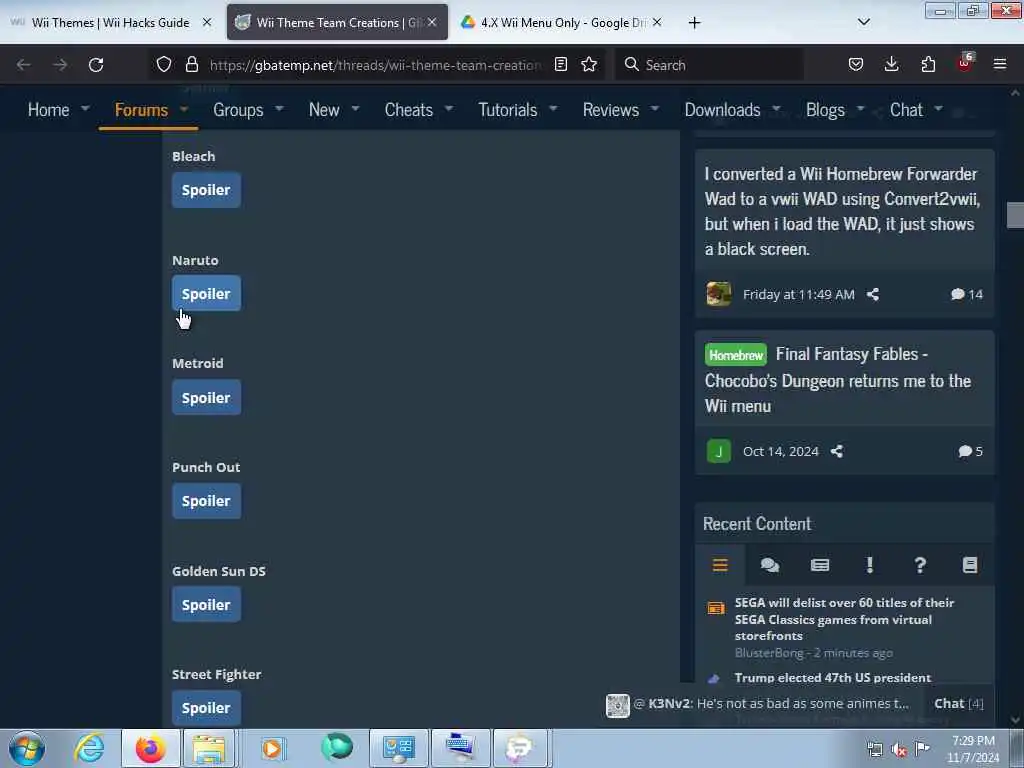Open the Chat [4] bar
Viewport: 1024px width, 768px height.
pos(958,703)
